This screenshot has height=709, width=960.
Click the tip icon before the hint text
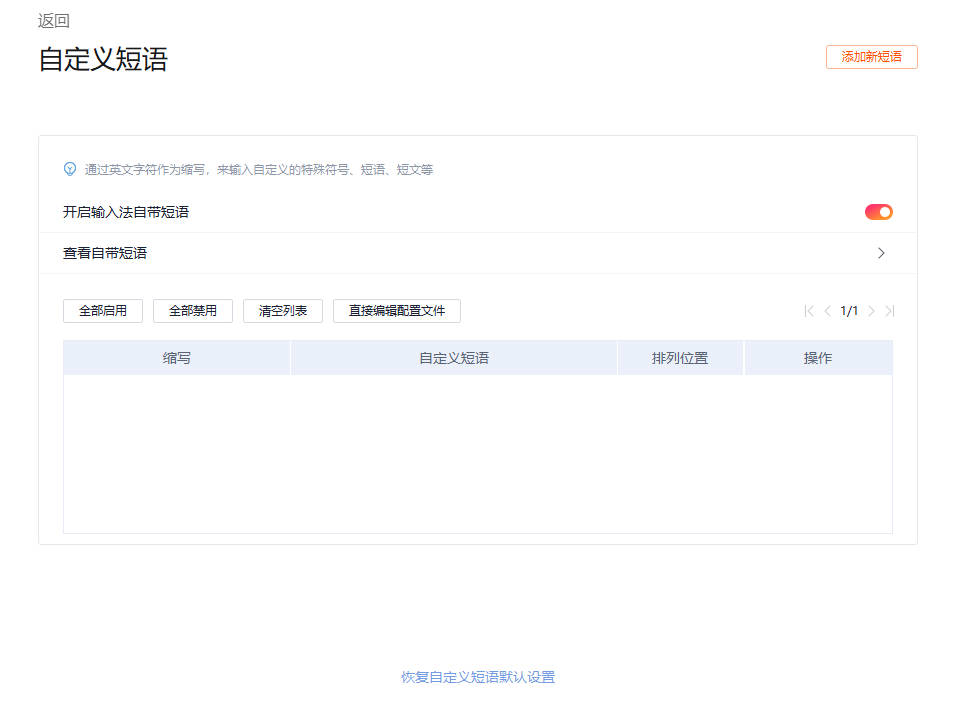tap(68, 169)
